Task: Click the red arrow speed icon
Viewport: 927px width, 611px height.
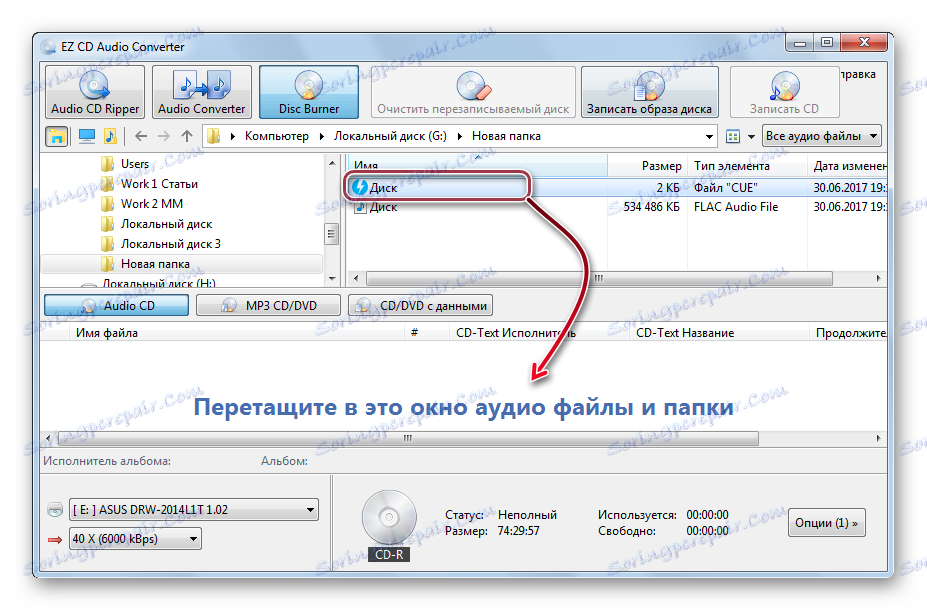Action: (55, 539)
